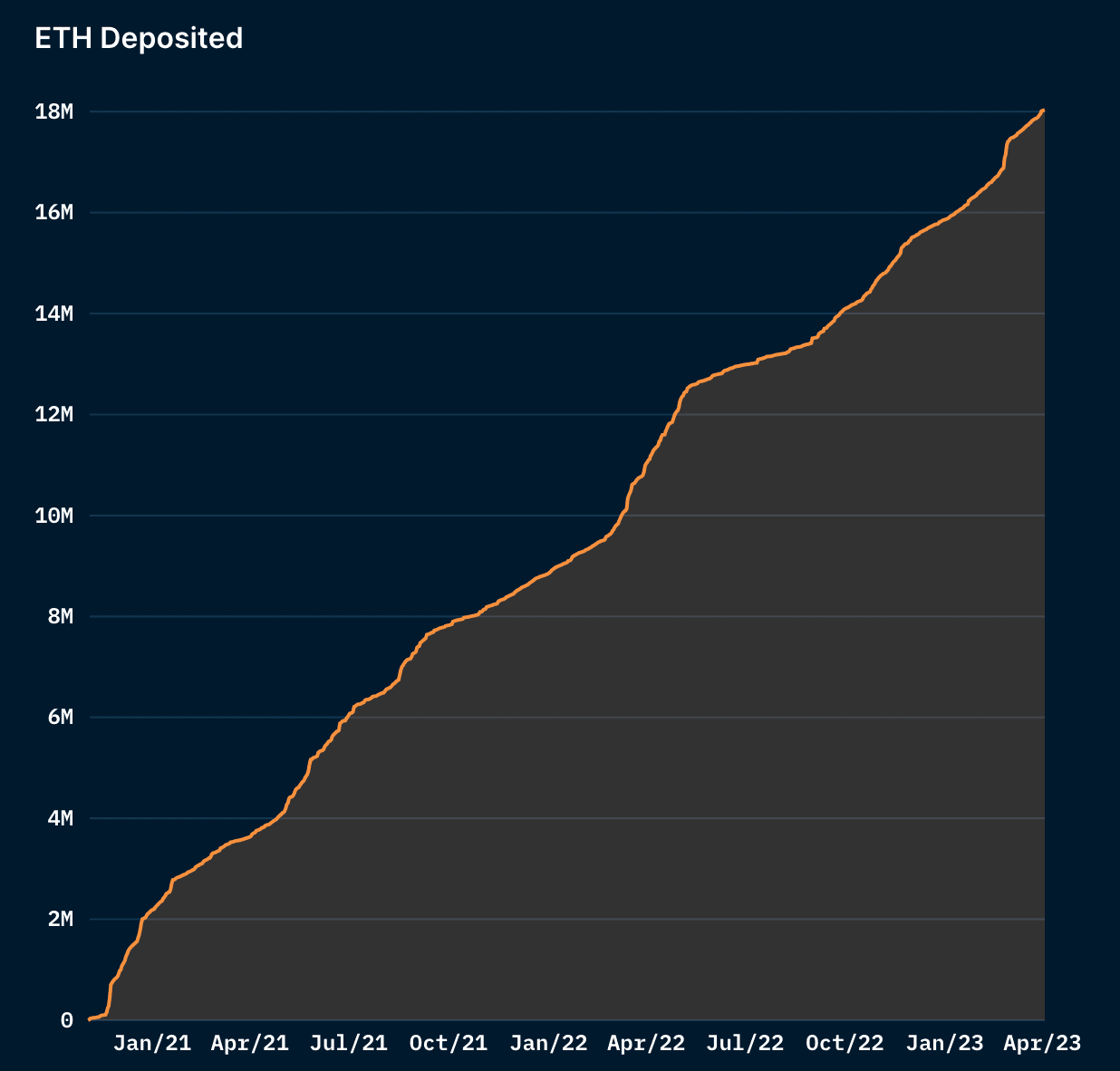Click the 8M y-axis label
This screenshot has width=1120, height=1071.
point(60,616)
